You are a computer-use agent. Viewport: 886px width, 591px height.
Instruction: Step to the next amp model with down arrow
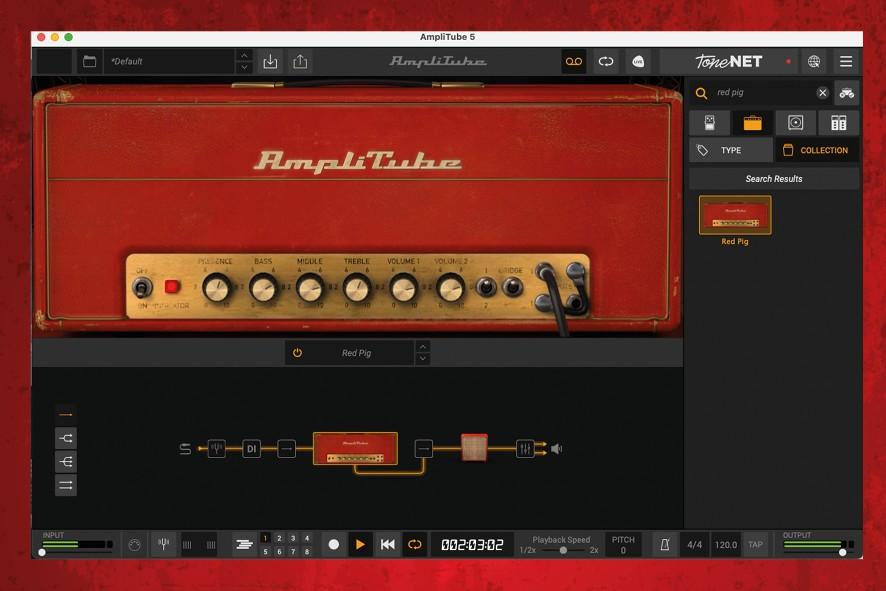pyautogui.click(x=423, y=359)
